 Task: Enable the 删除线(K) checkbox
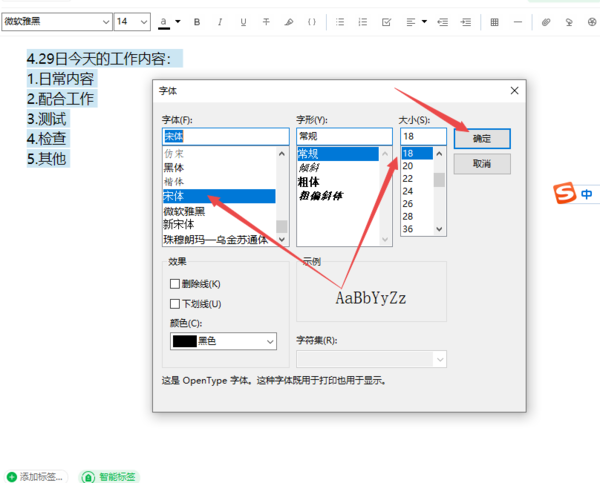(x=175, y=284)
